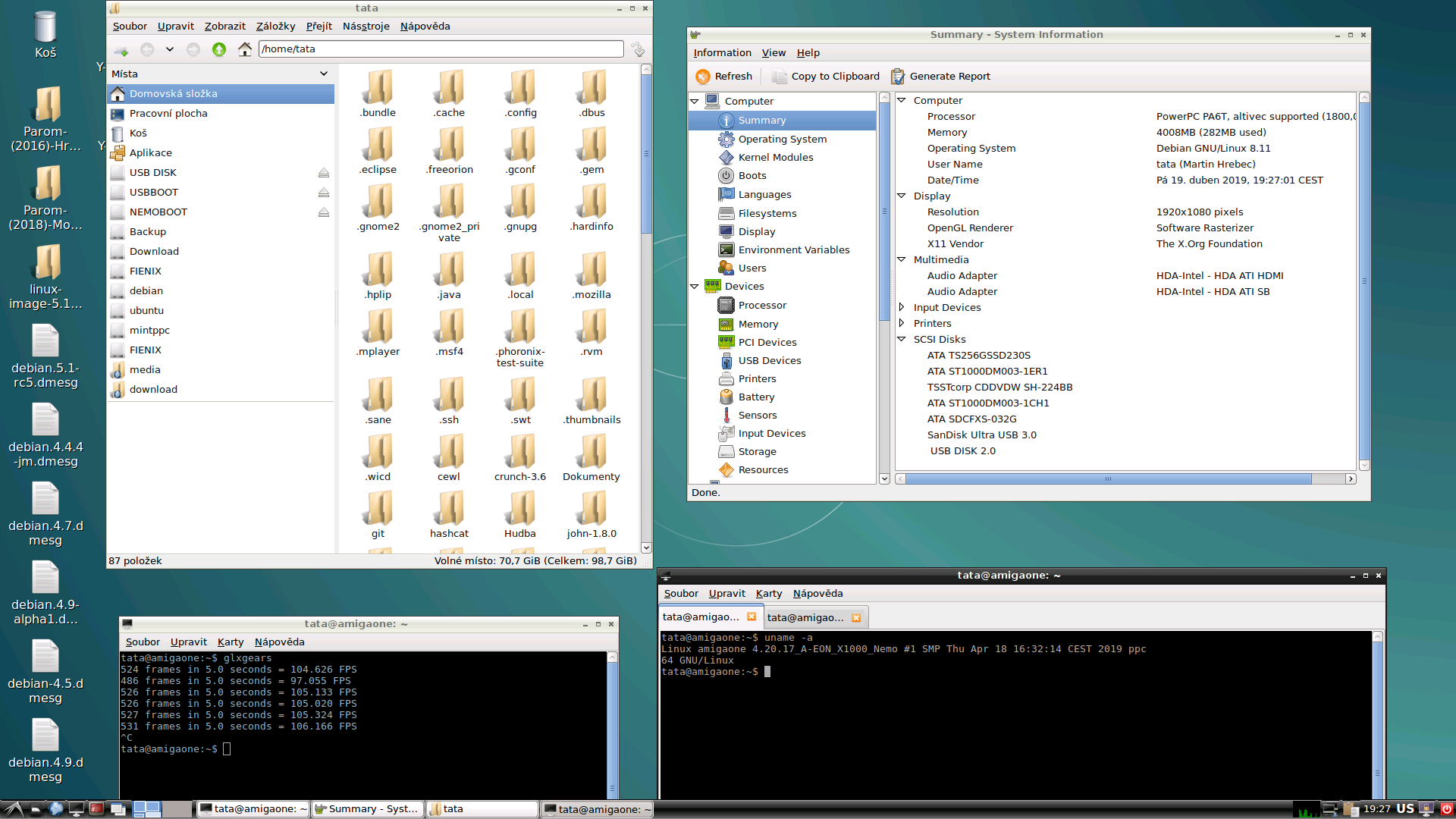
Task: Open Kernel Modules in the sidebar tree
Action: click(775, 158)
